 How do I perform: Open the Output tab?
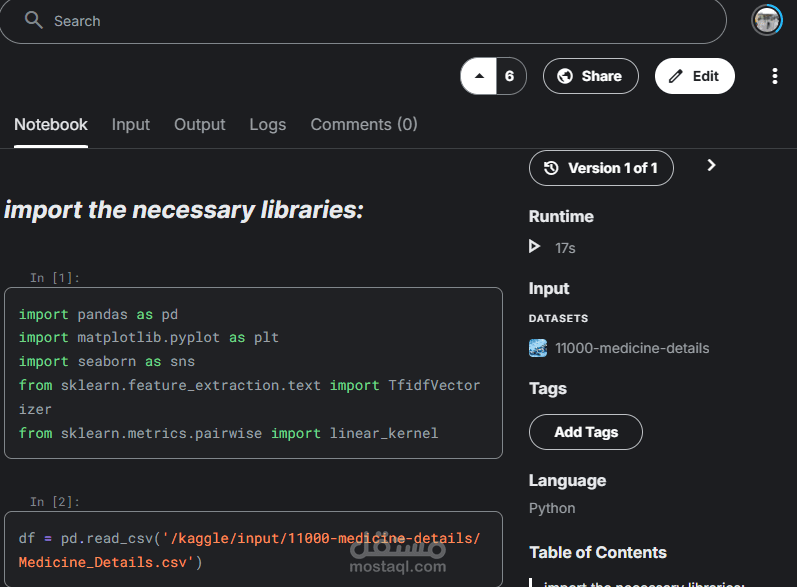[x=200, y=125]
